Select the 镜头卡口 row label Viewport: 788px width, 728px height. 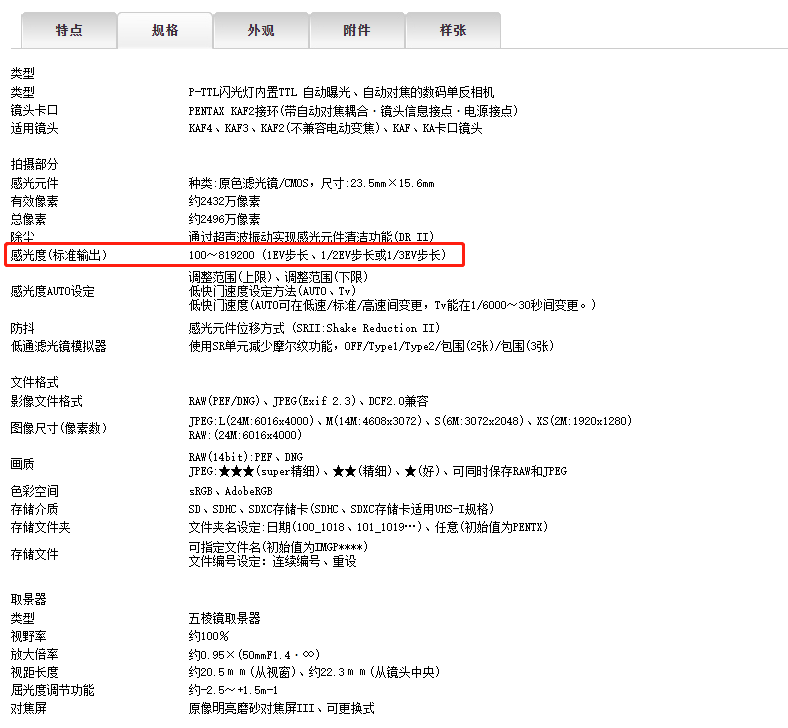[35, 111]
